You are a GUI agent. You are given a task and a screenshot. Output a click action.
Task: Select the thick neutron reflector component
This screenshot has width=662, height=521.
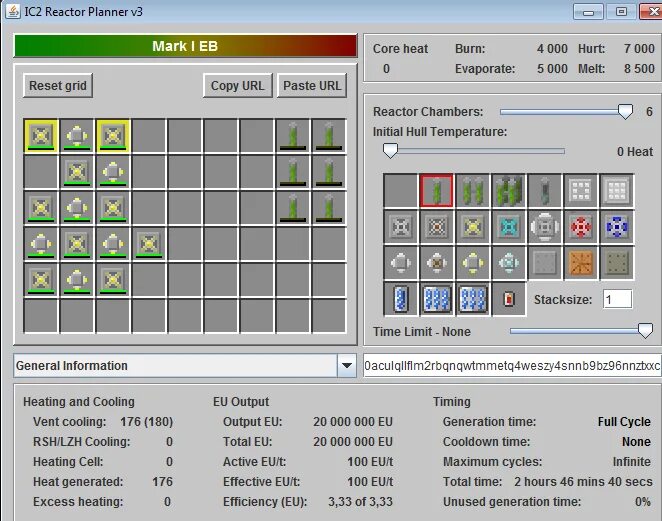click(617, 190)
